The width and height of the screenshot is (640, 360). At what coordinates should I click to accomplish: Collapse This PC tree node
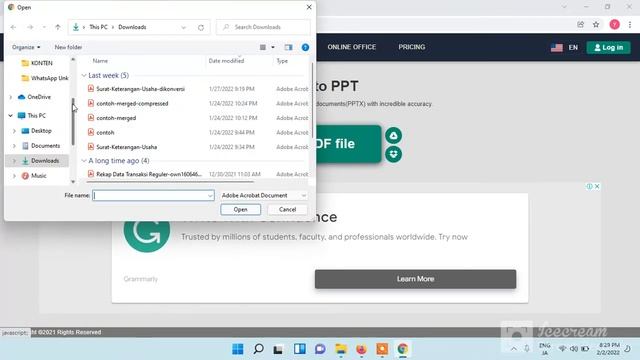[11, 116]
